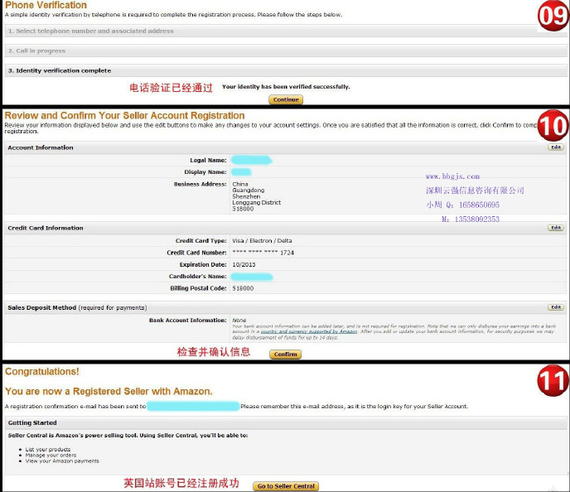Edit the Sales Deposit Method section
Screen dimensions: 570x492
[555, 307]
